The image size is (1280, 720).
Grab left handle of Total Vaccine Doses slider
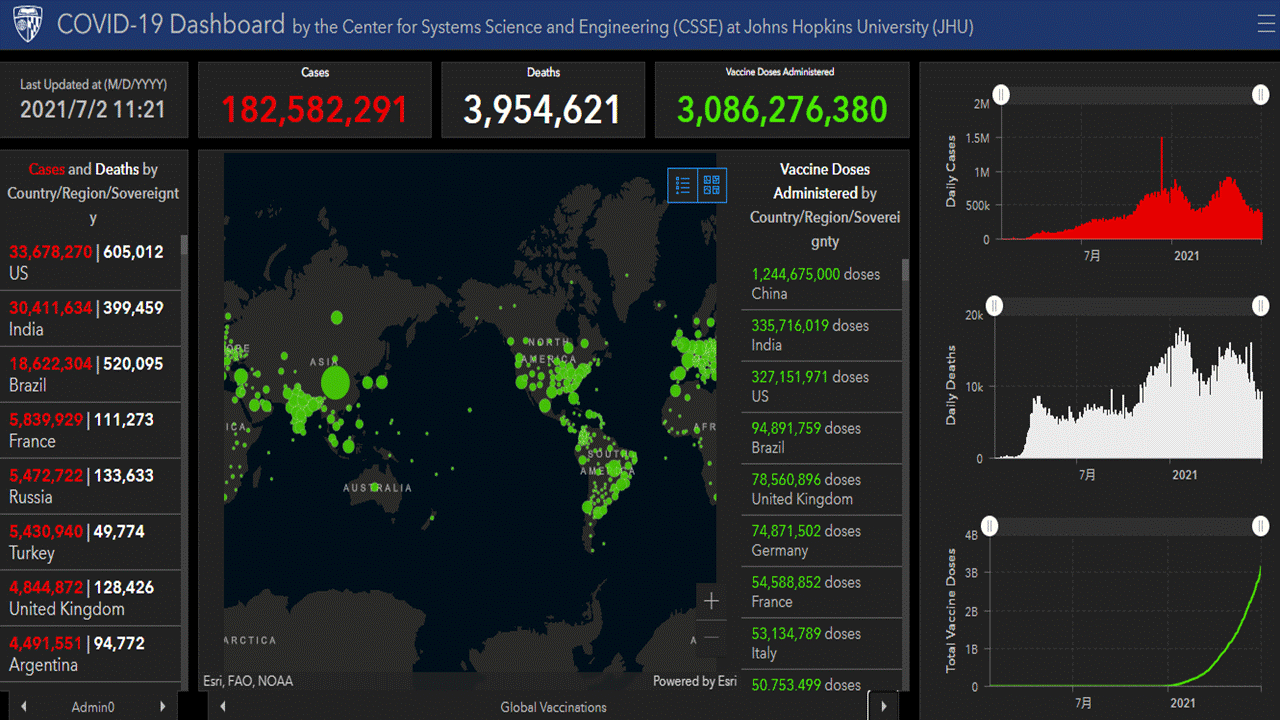pos(989,526)
